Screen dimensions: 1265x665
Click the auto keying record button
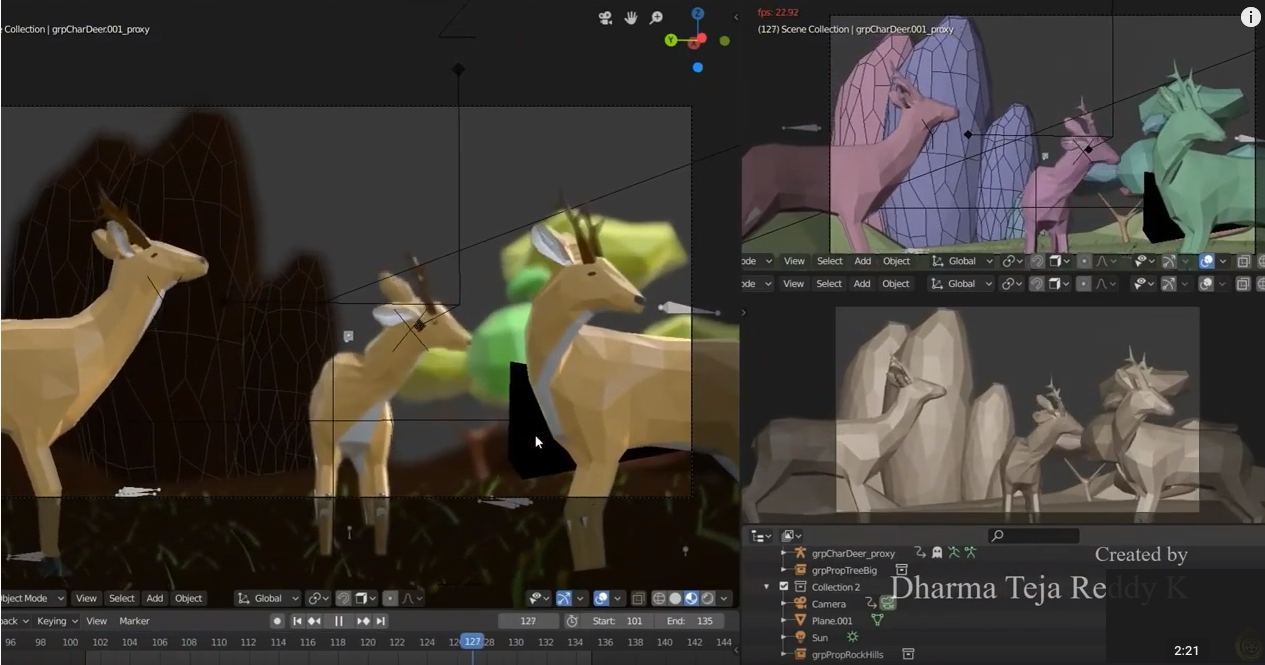[278, 621]
